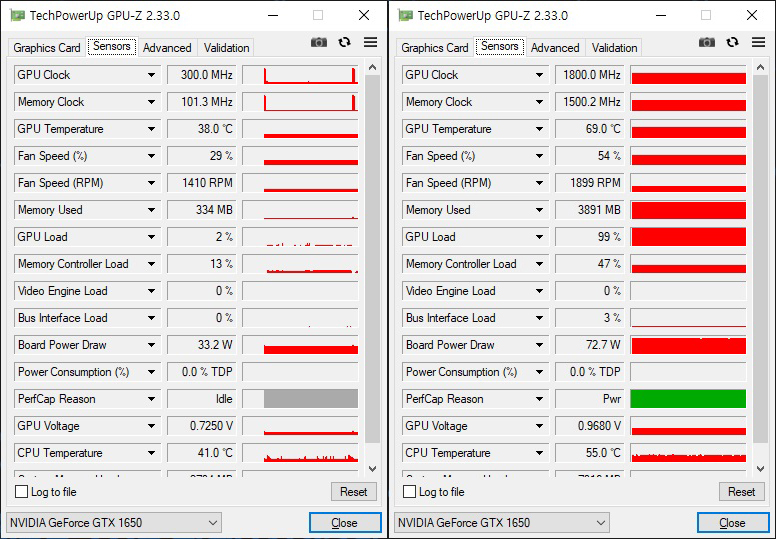Open hamburger menu in right GPU-Z window
Image resolution: width=776 pixels, height=539 pixels.
click(x=759, y=43)
